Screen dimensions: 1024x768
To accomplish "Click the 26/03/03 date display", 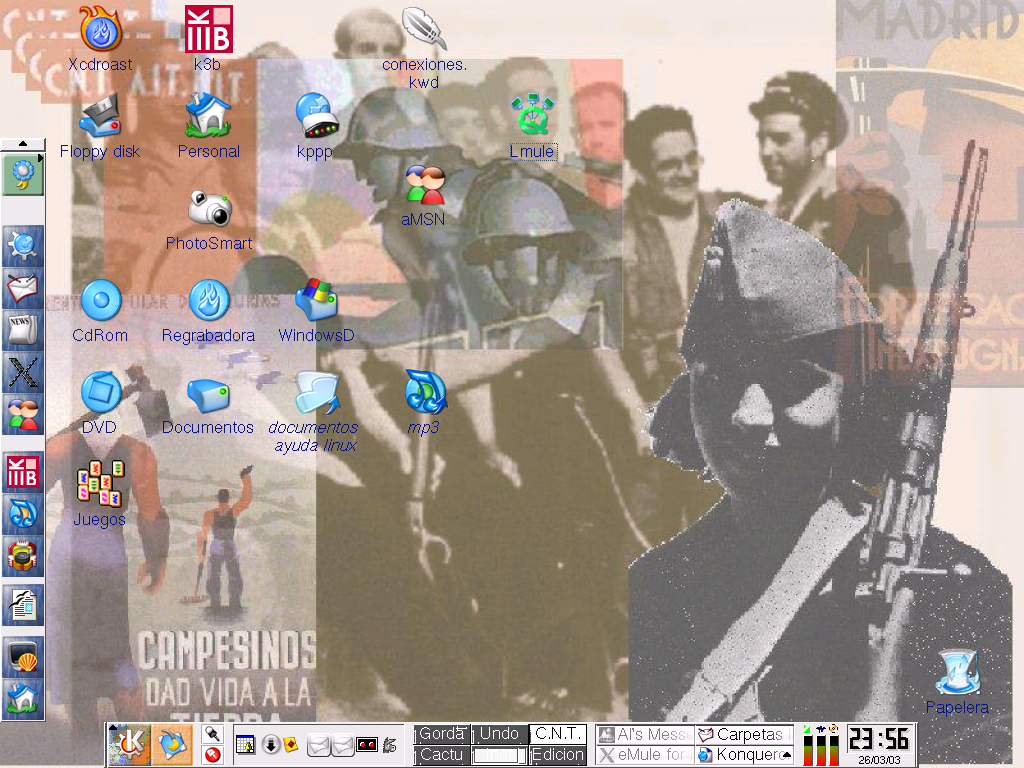I will point(879,760).
